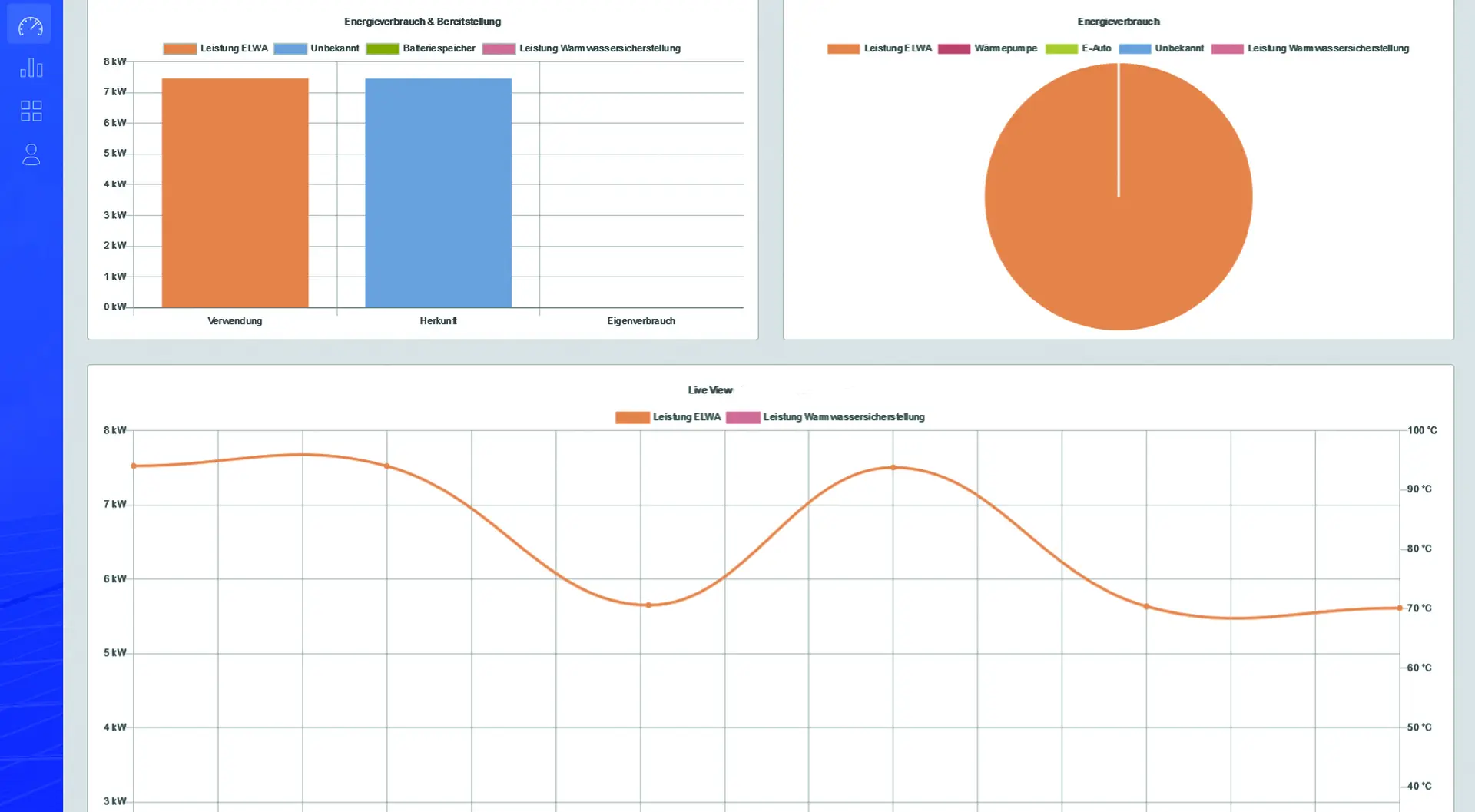This screenshot has width=1475, height=812.
Task: Click the last Live View data point at 70 °C
Action: (1399, 608)
